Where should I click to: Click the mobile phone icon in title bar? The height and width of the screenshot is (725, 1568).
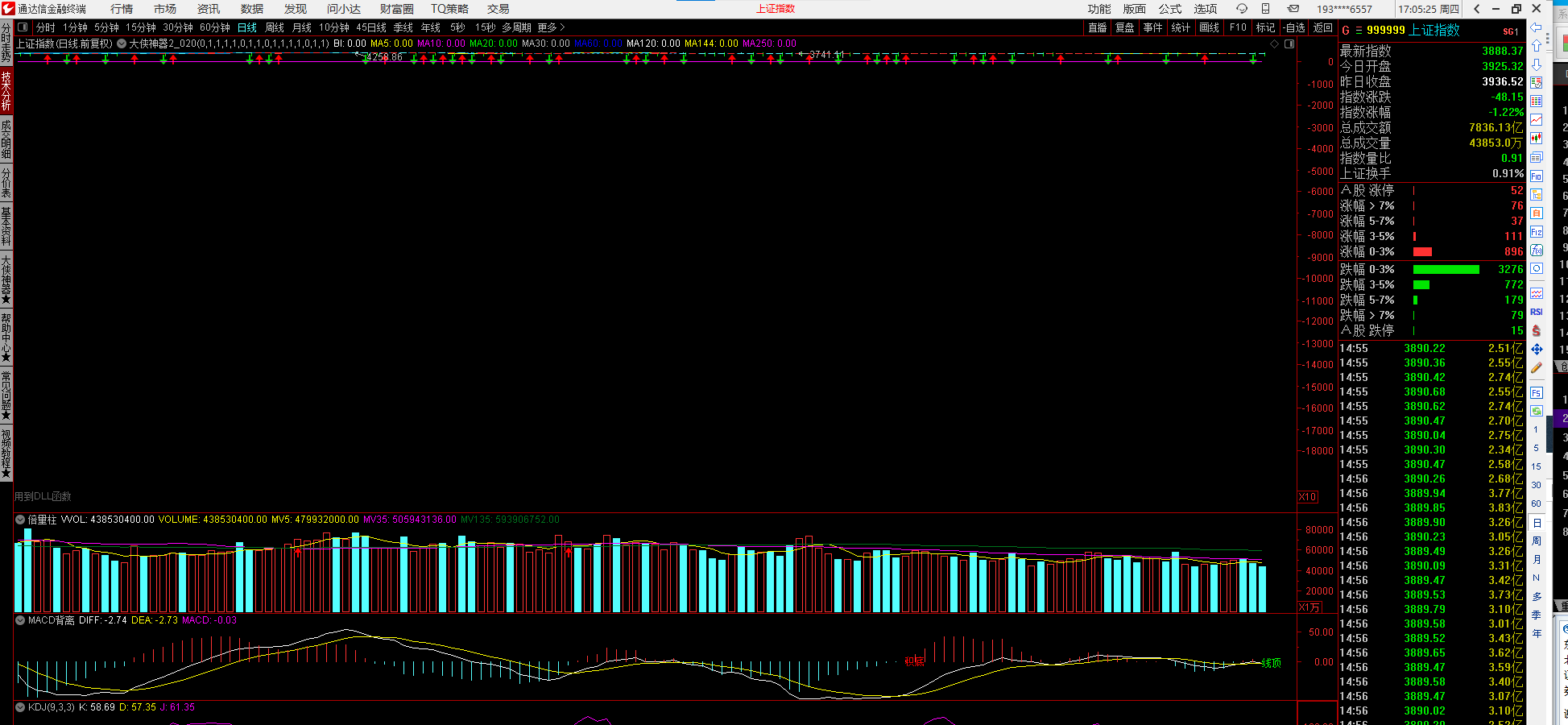(1266, 9)
